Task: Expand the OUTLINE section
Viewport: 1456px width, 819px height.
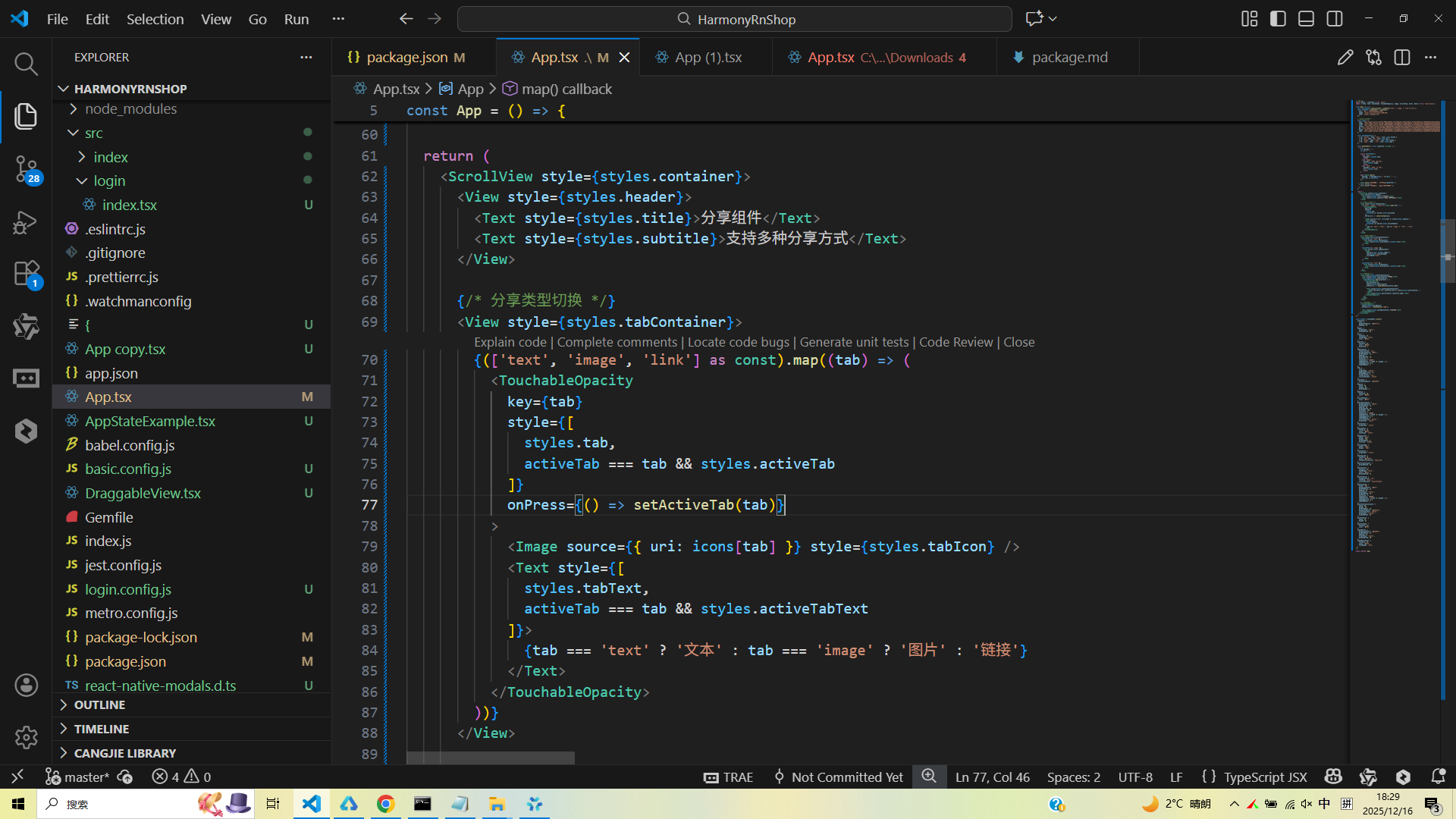Action: (99, 705)
